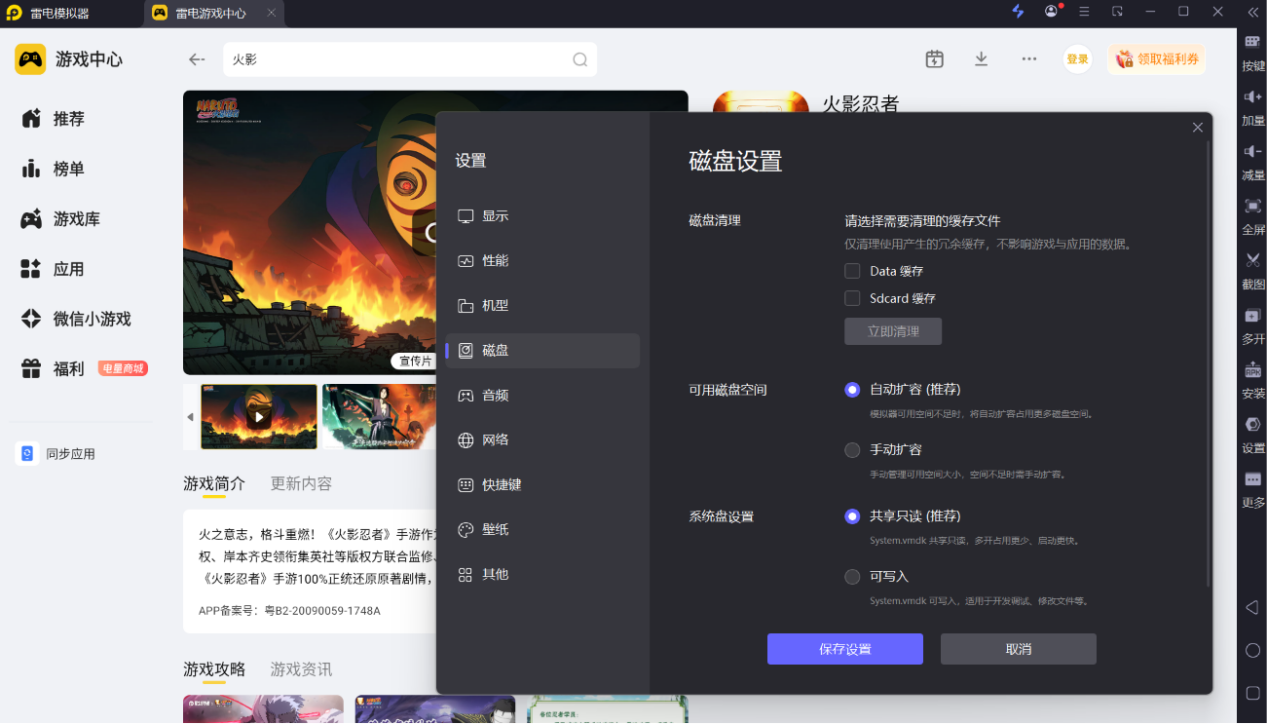Image resolution: width=1267 pixels, height=724 pixels.
Task: Click the back arrow beside search box
Action: (x=197, y=60)
